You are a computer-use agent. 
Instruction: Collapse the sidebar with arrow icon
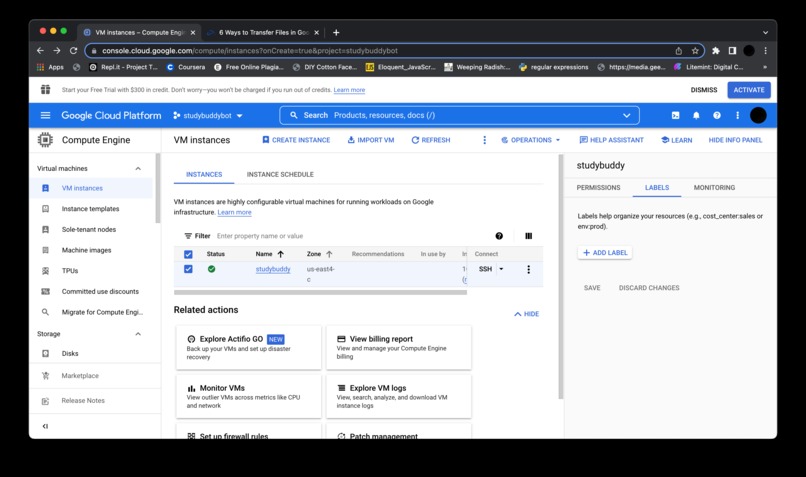pos(45,426)
